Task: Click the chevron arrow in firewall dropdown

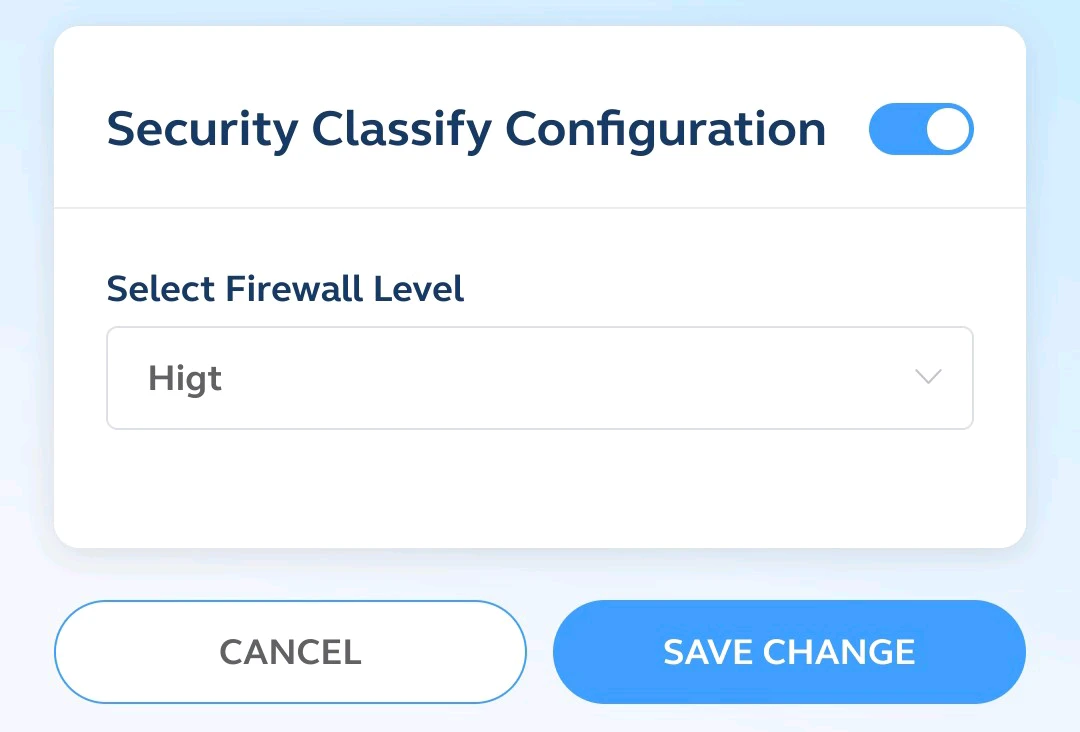Action: click(x=928, y=378)
